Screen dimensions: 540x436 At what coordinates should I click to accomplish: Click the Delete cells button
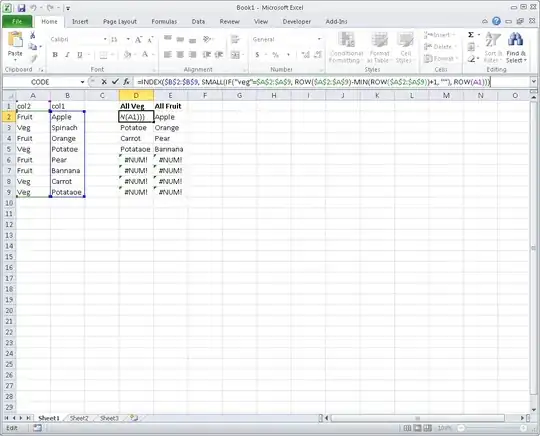coord(439,46)
